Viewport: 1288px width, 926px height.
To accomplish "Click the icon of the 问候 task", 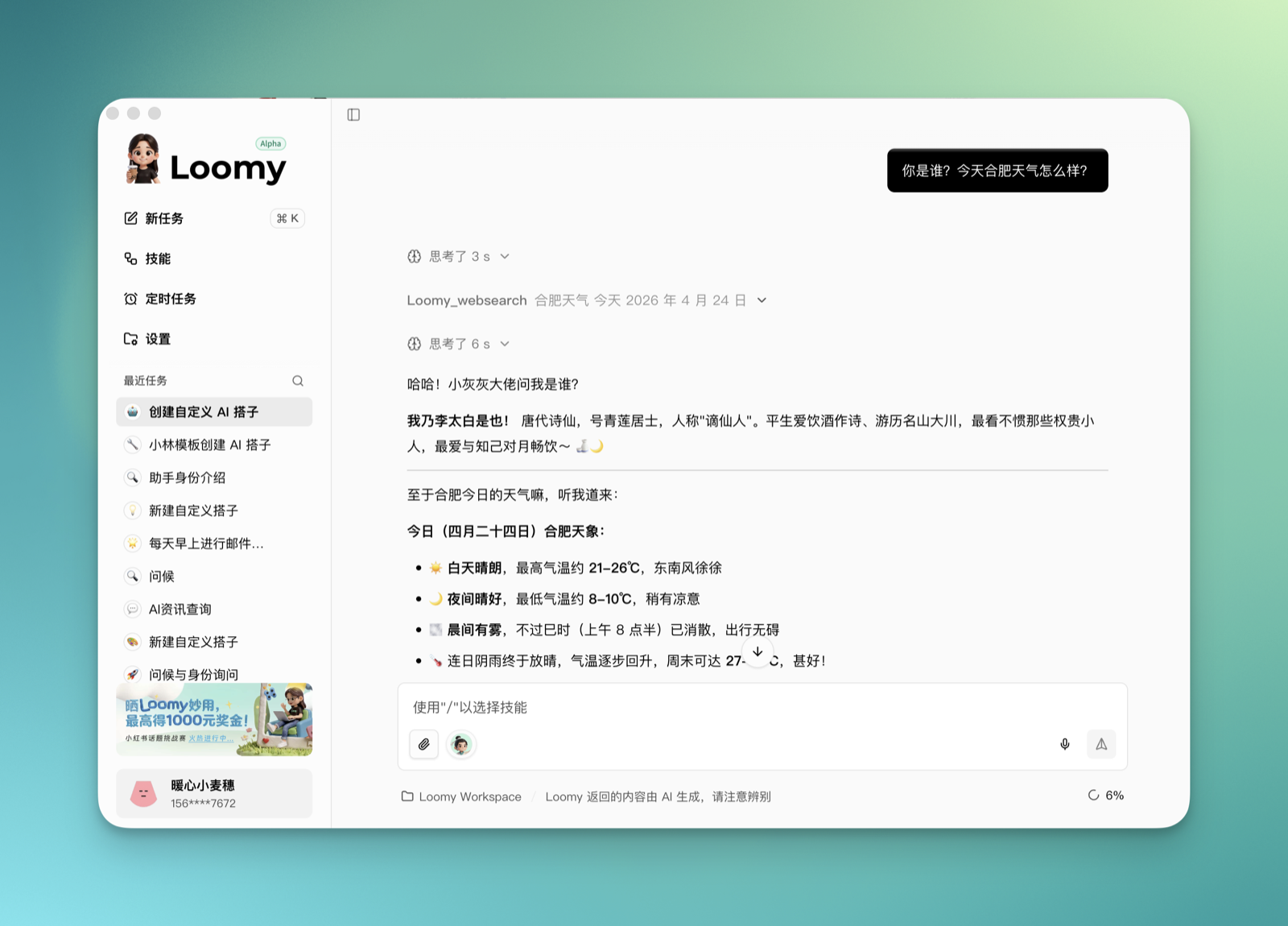I will point(133,577).
